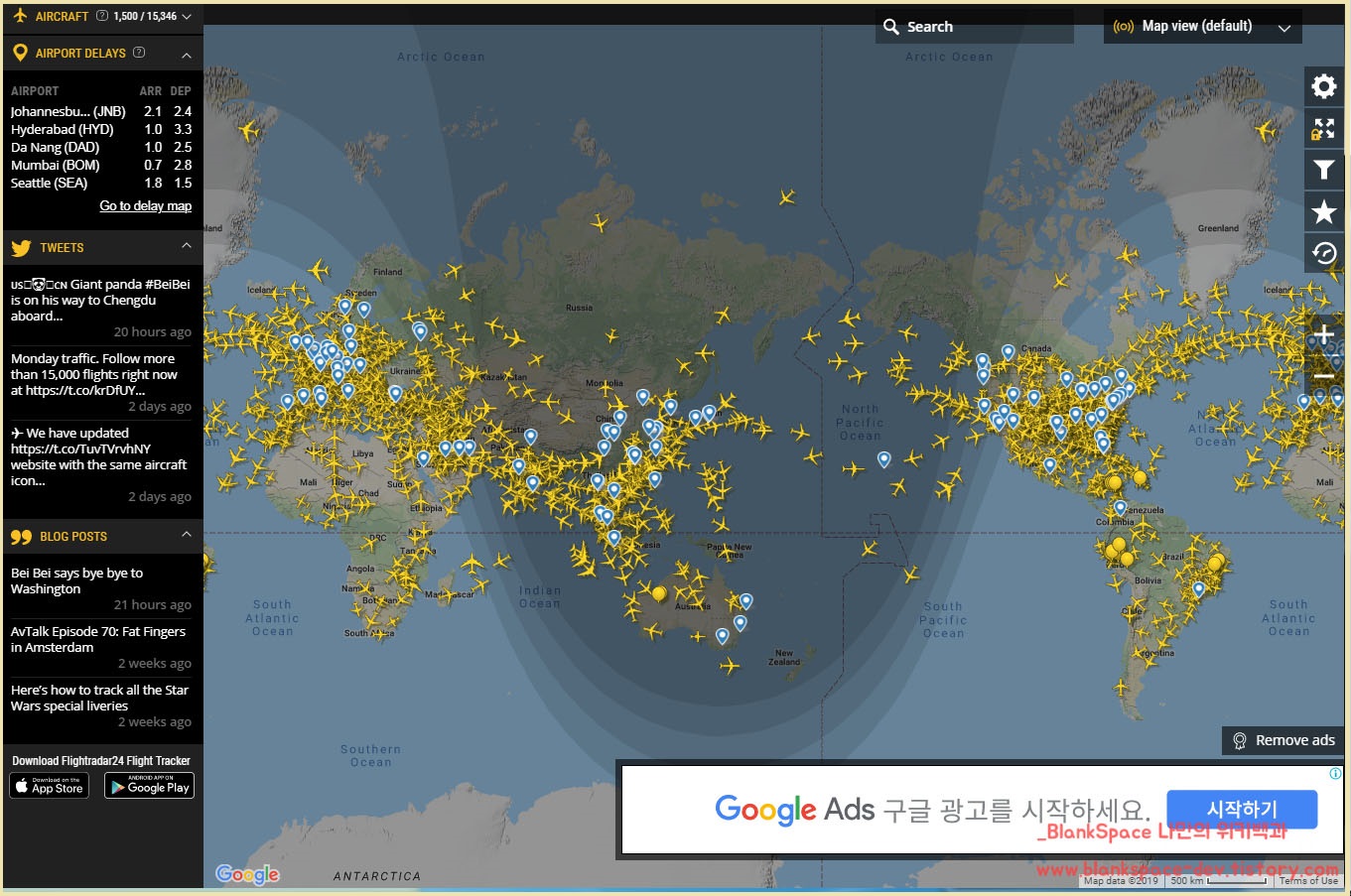Select Hyderabad (HYD) airport row

[101, 129]
